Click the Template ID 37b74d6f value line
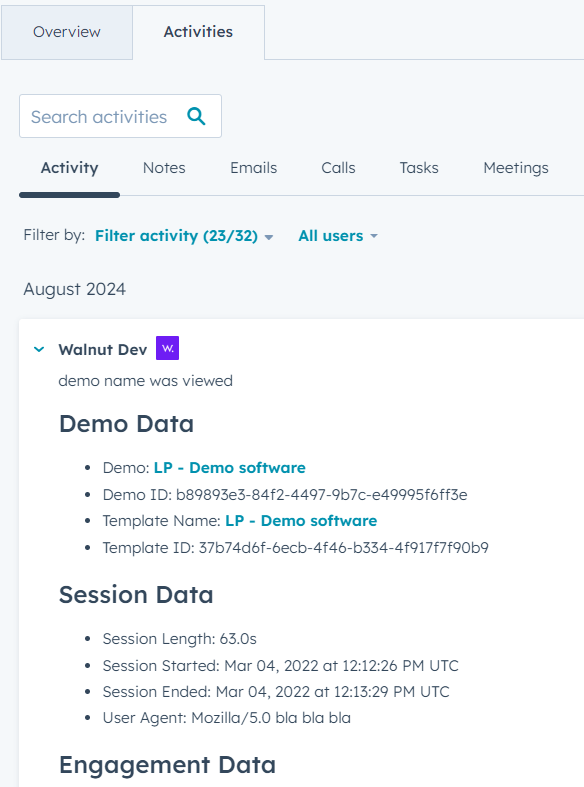The height and width of the screenshot is (787, 584). (296, 548)
